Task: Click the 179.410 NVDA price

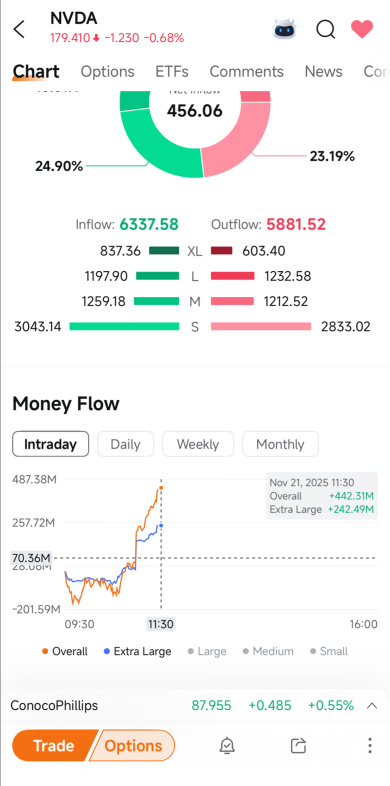Action: coord(70,38)
